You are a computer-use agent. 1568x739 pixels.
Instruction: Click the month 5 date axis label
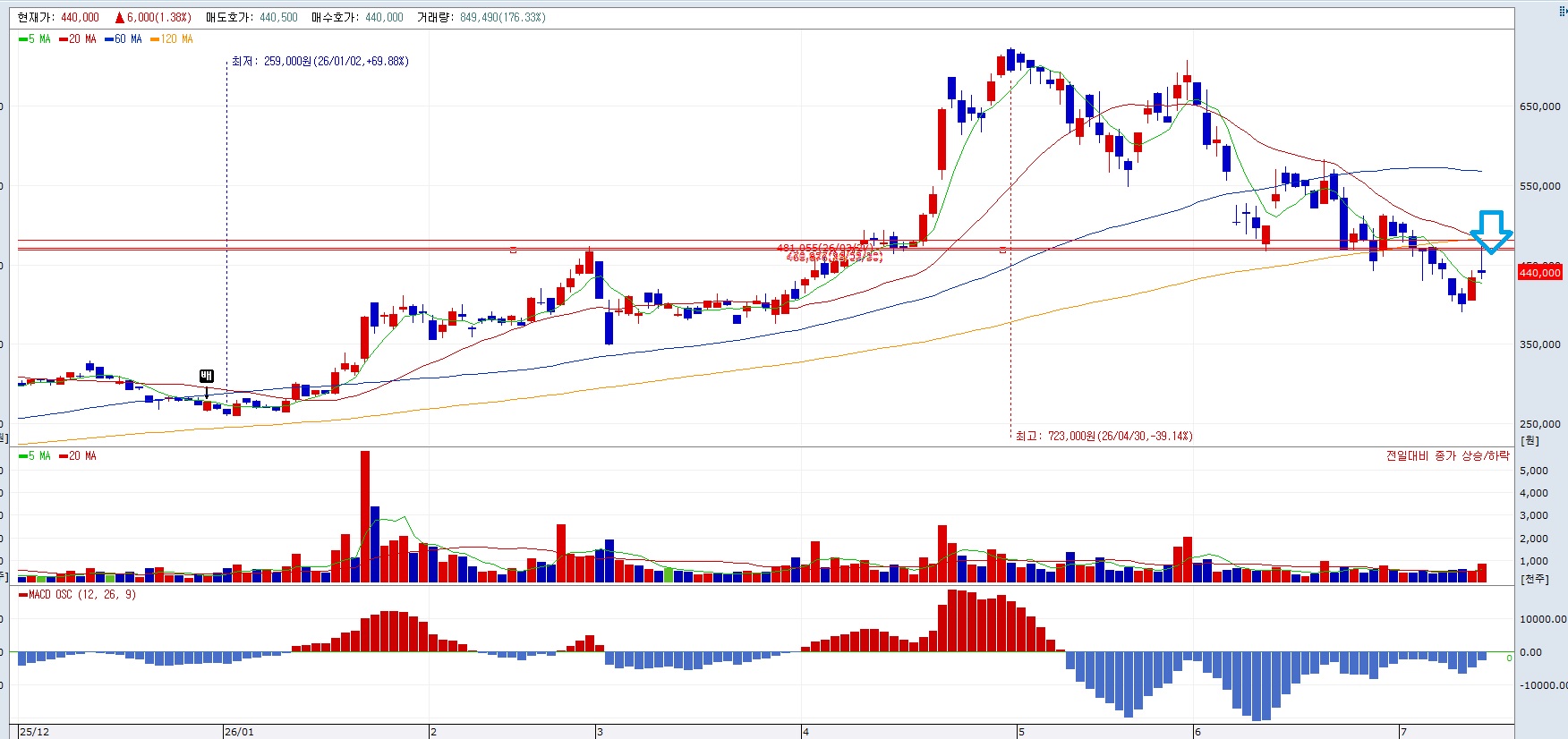1021,732
